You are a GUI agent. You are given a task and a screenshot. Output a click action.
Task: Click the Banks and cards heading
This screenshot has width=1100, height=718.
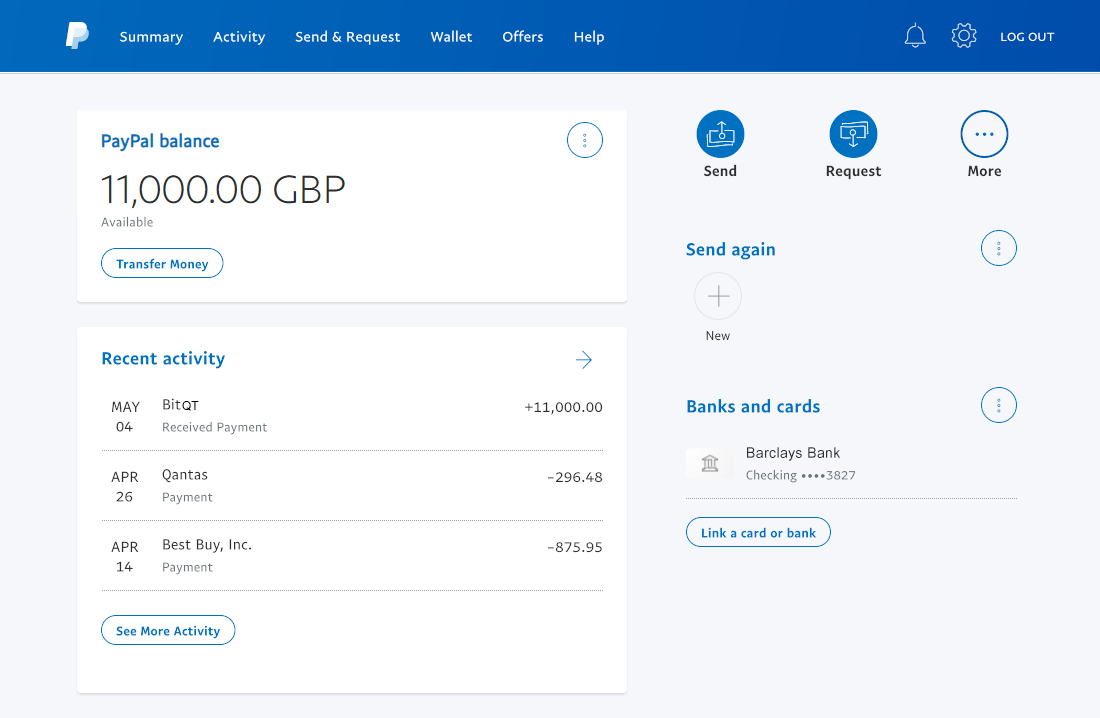click(x=753, y=406)
